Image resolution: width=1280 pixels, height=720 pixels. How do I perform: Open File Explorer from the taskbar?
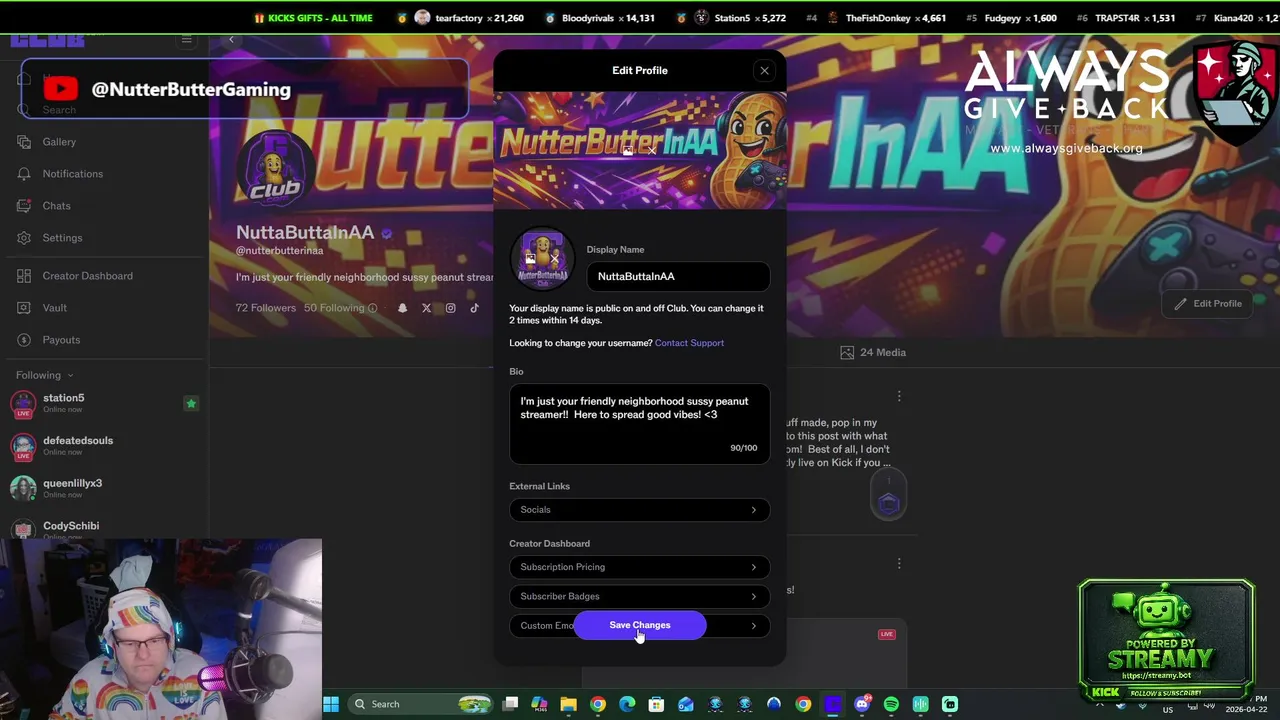[x=568, y=704]
